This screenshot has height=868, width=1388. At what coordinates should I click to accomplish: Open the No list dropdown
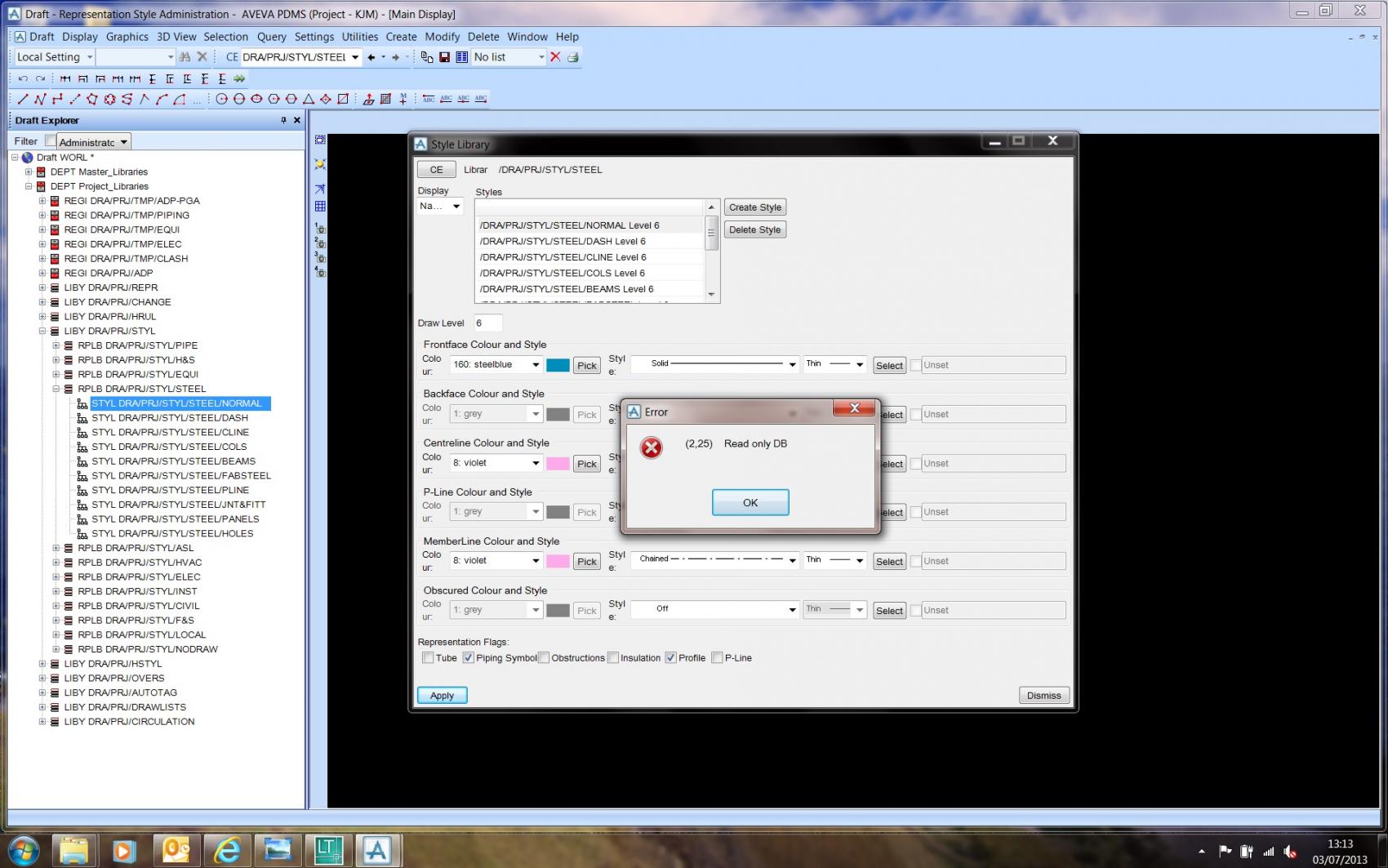point(541,57)
